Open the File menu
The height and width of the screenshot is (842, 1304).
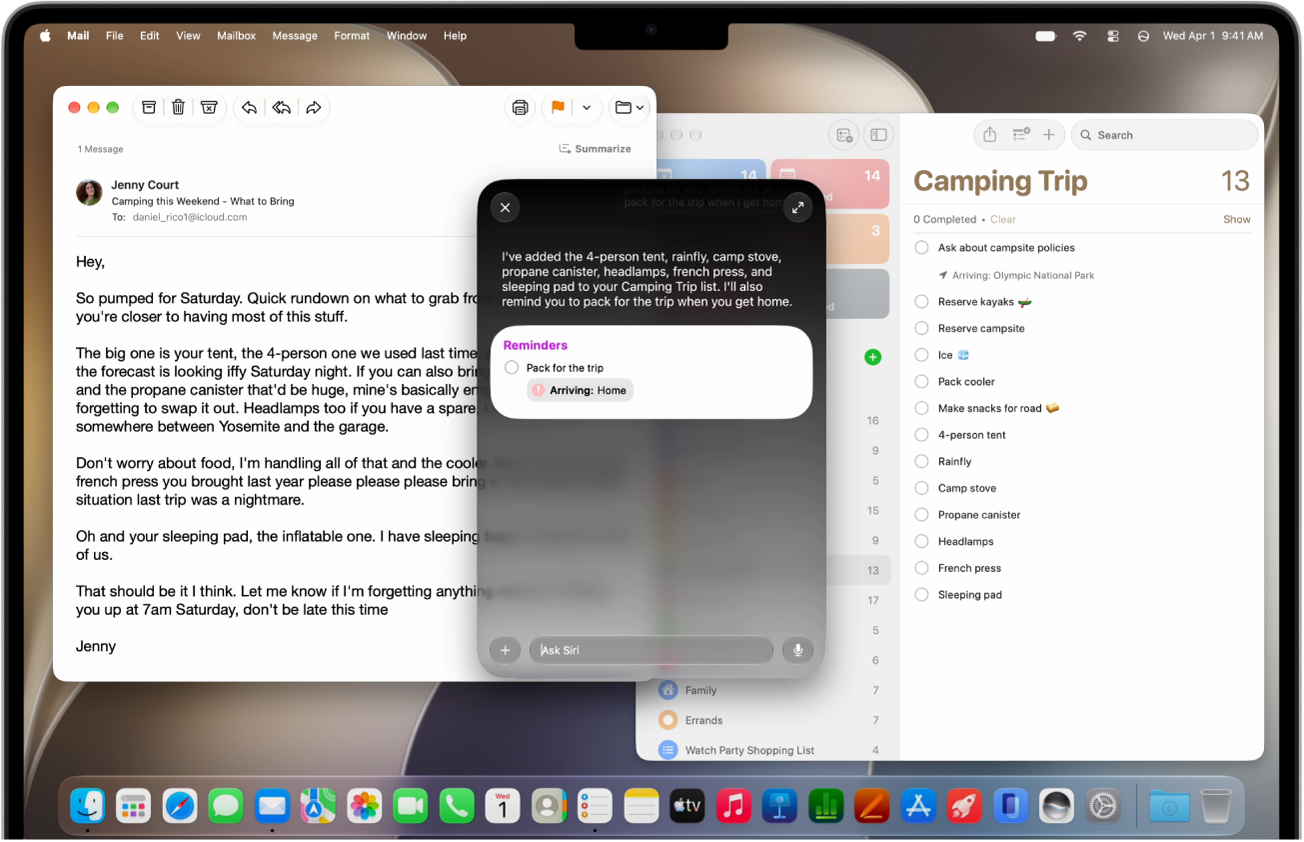115,35
